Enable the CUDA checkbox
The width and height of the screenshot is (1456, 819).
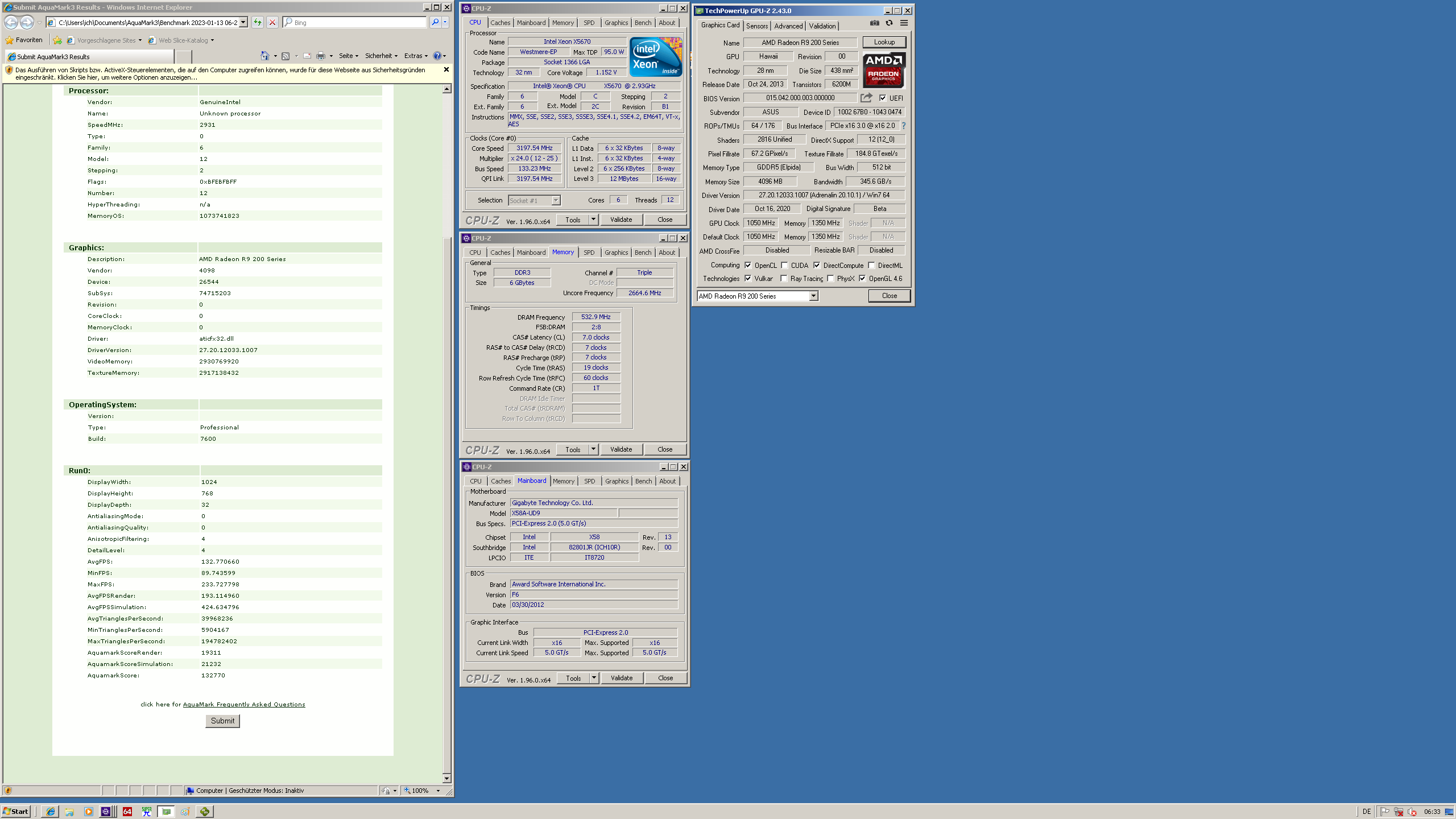784,265
